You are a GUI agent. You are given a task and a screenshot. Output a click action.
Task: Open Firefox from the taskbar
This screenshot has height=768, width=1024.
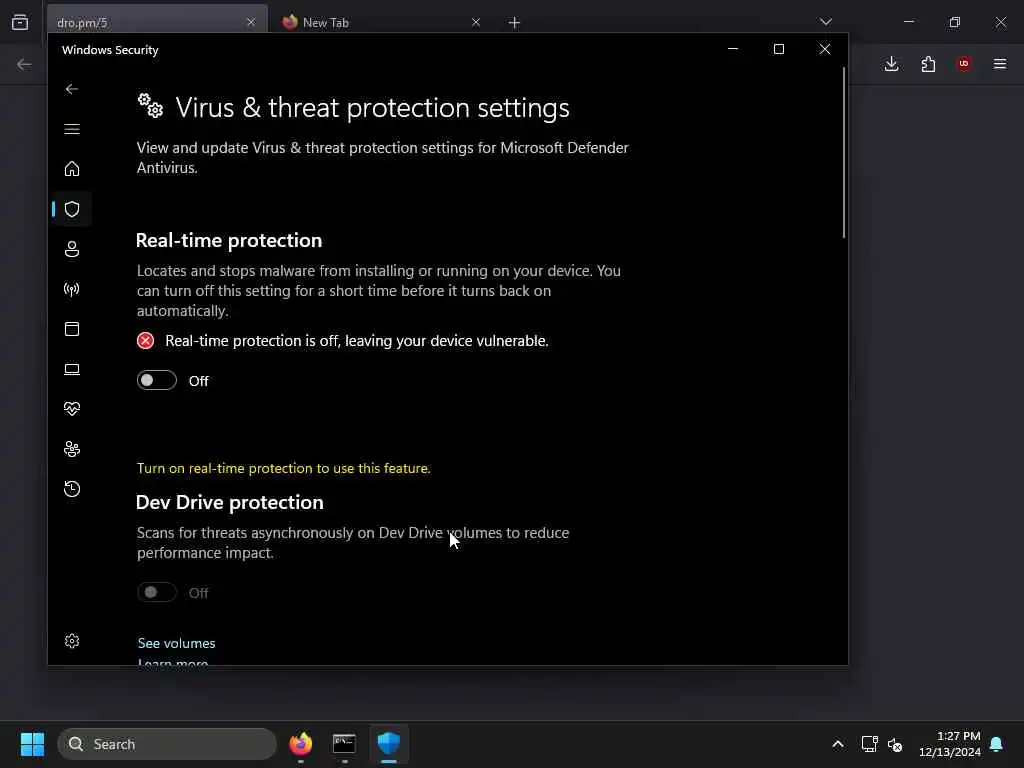click(301, 744)
